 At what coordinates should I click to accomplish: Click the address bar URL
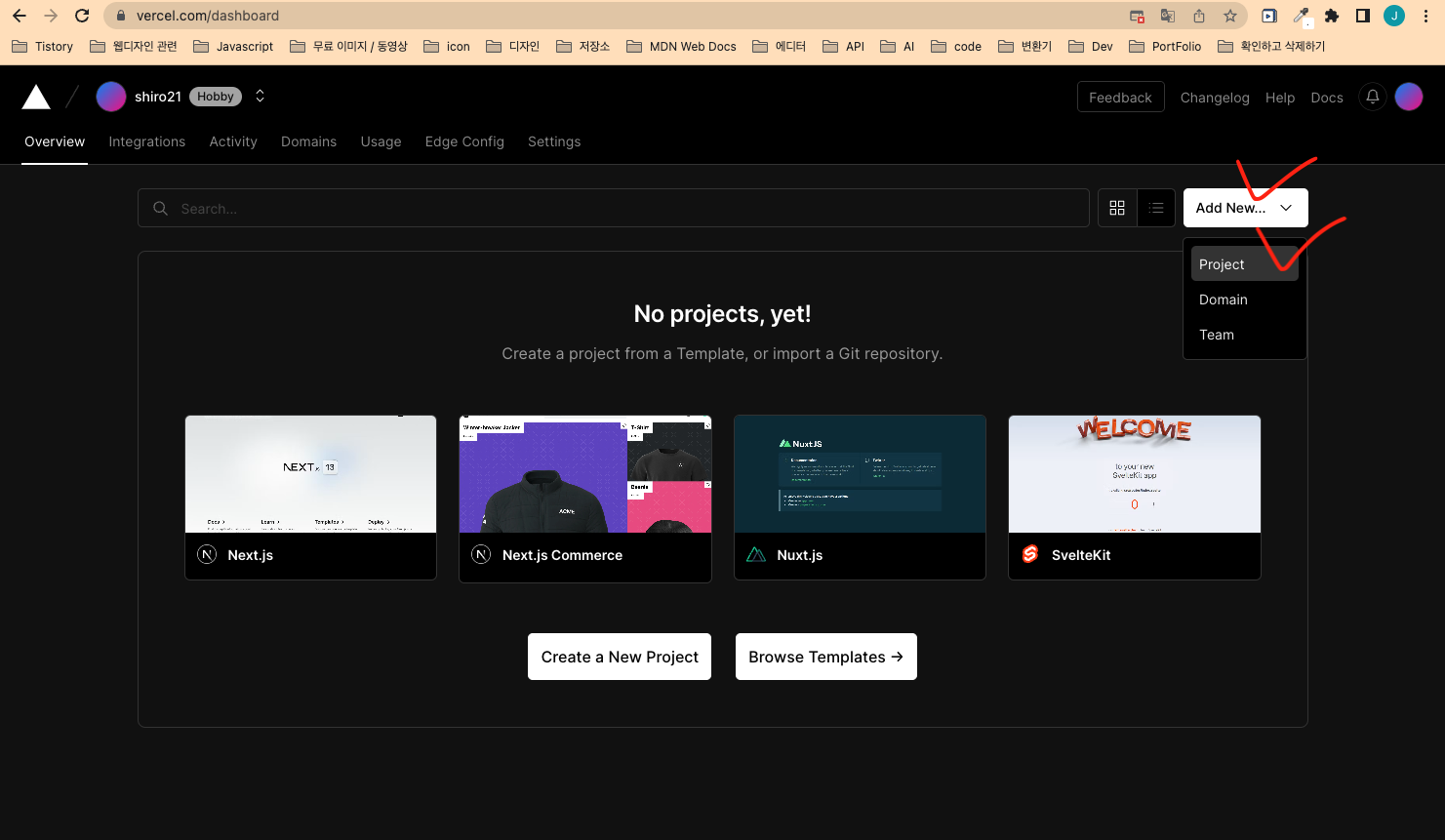(x=208, y=16)
